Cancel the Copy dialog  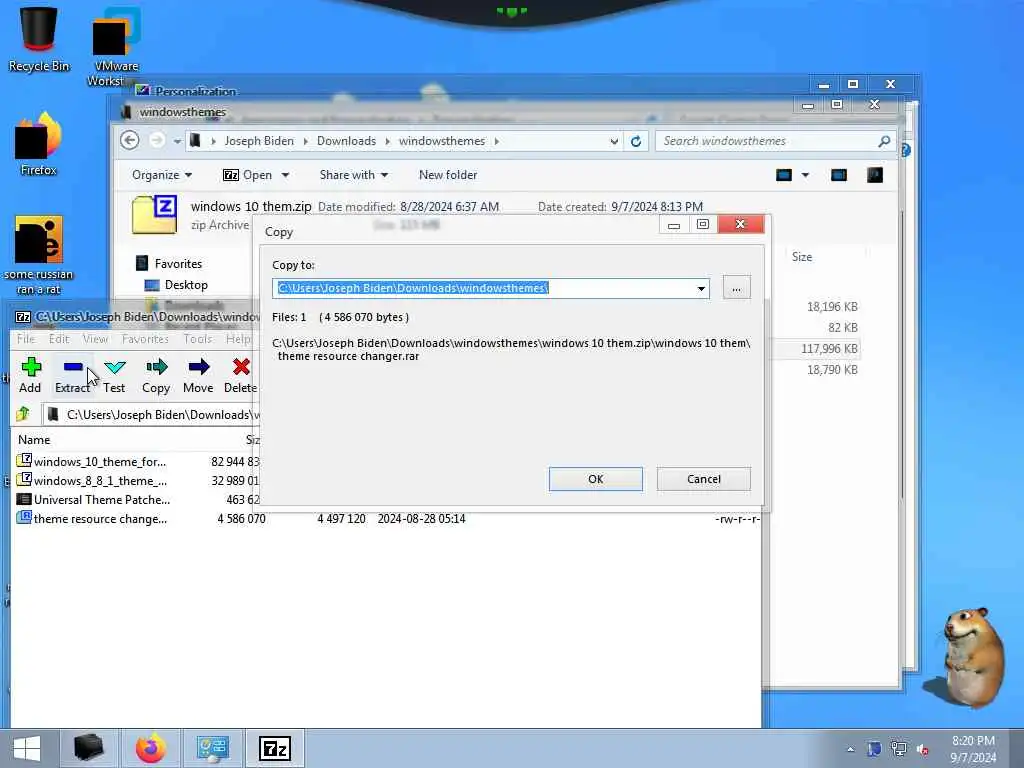click(x=703, y=479)
